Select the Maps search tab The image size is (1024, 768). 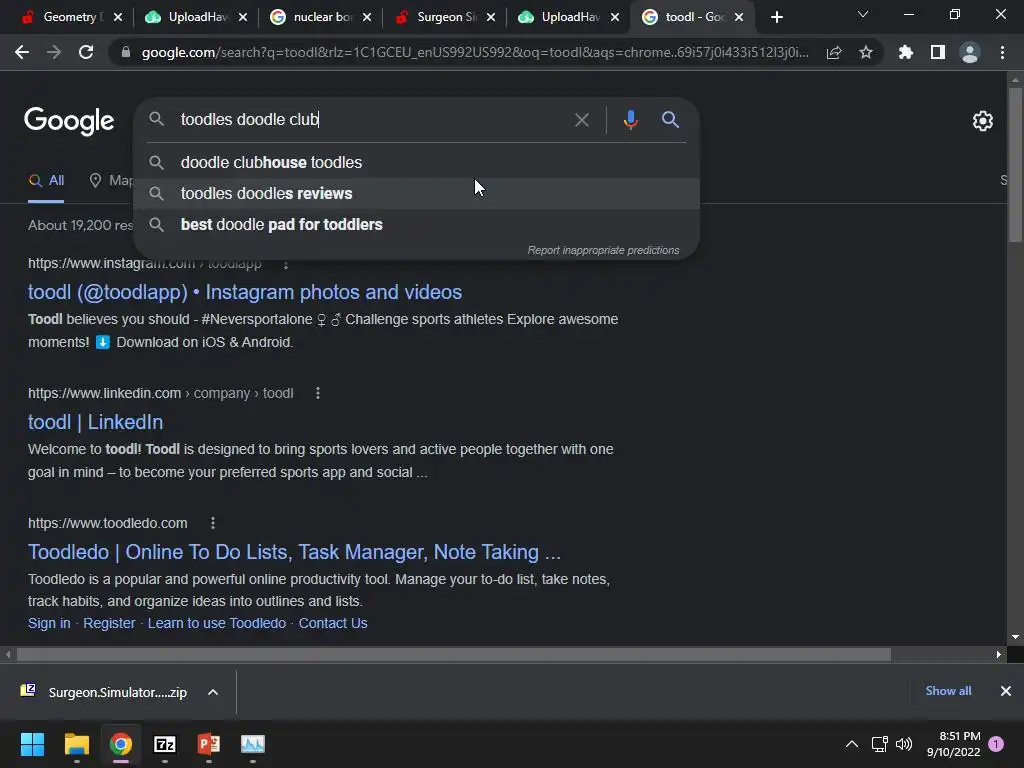click(x=111, y=181)
